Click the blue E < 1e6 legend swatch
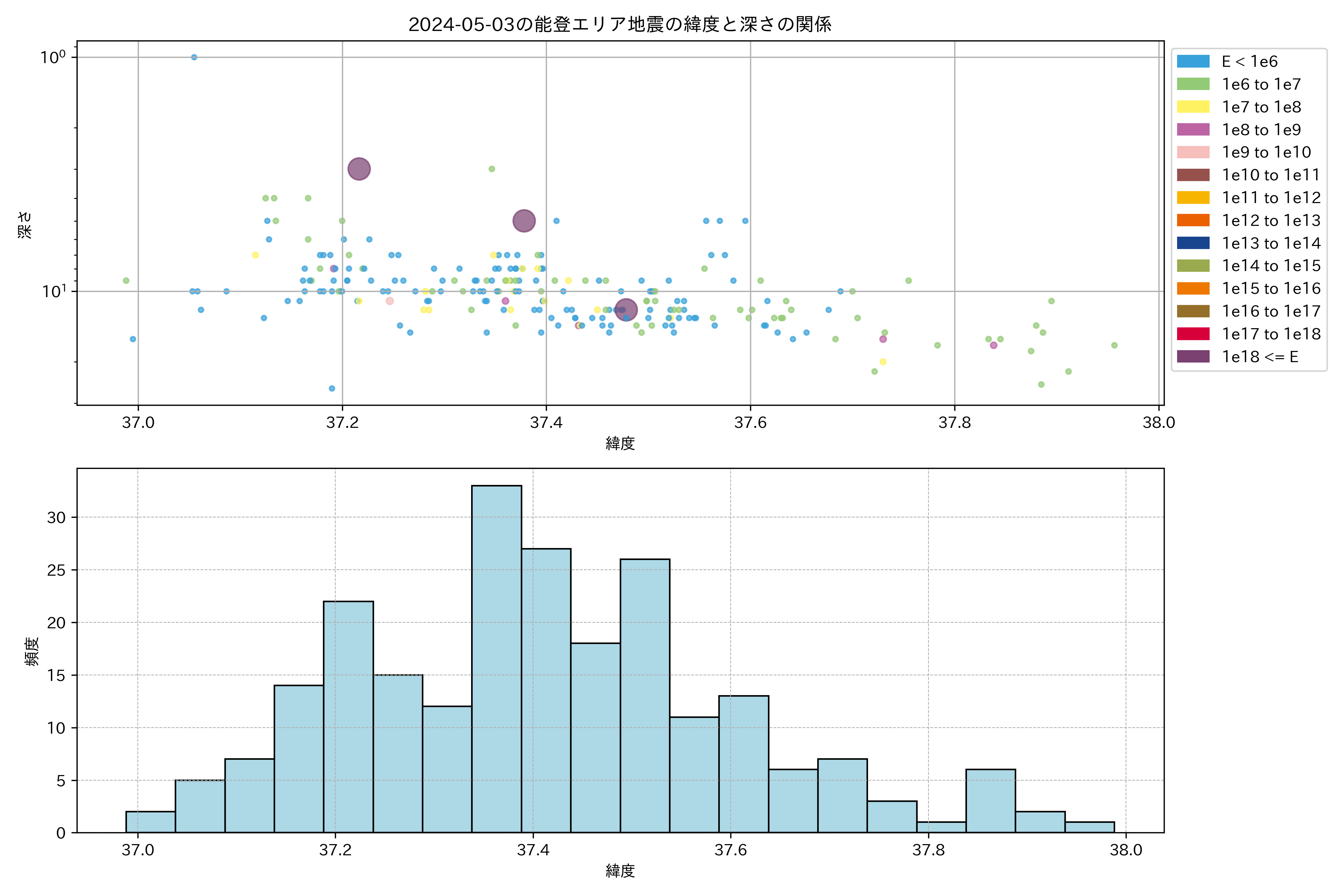 [1193, 61]
